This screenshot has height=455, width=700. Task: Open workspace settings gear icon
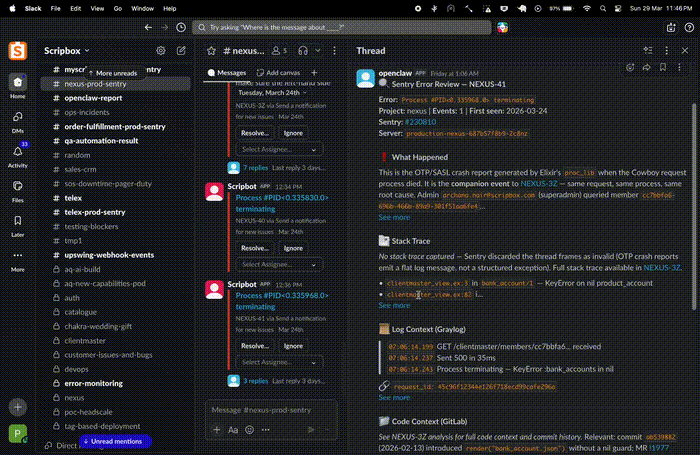pos(161,50)
